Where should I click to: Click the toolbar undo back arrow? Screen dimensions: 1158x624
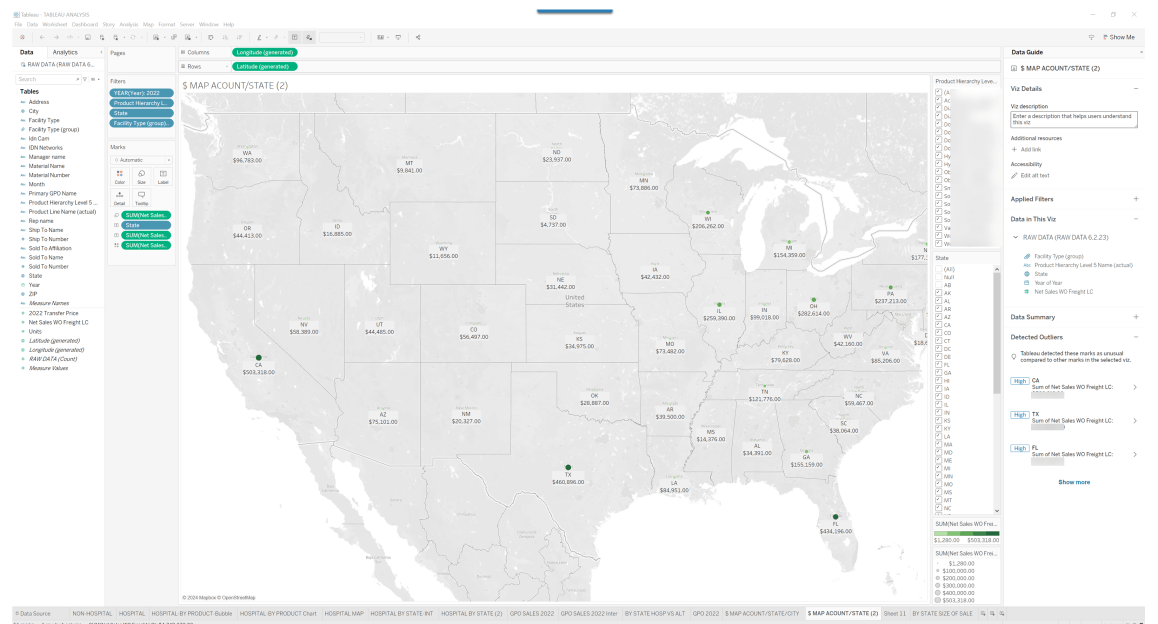41,37
